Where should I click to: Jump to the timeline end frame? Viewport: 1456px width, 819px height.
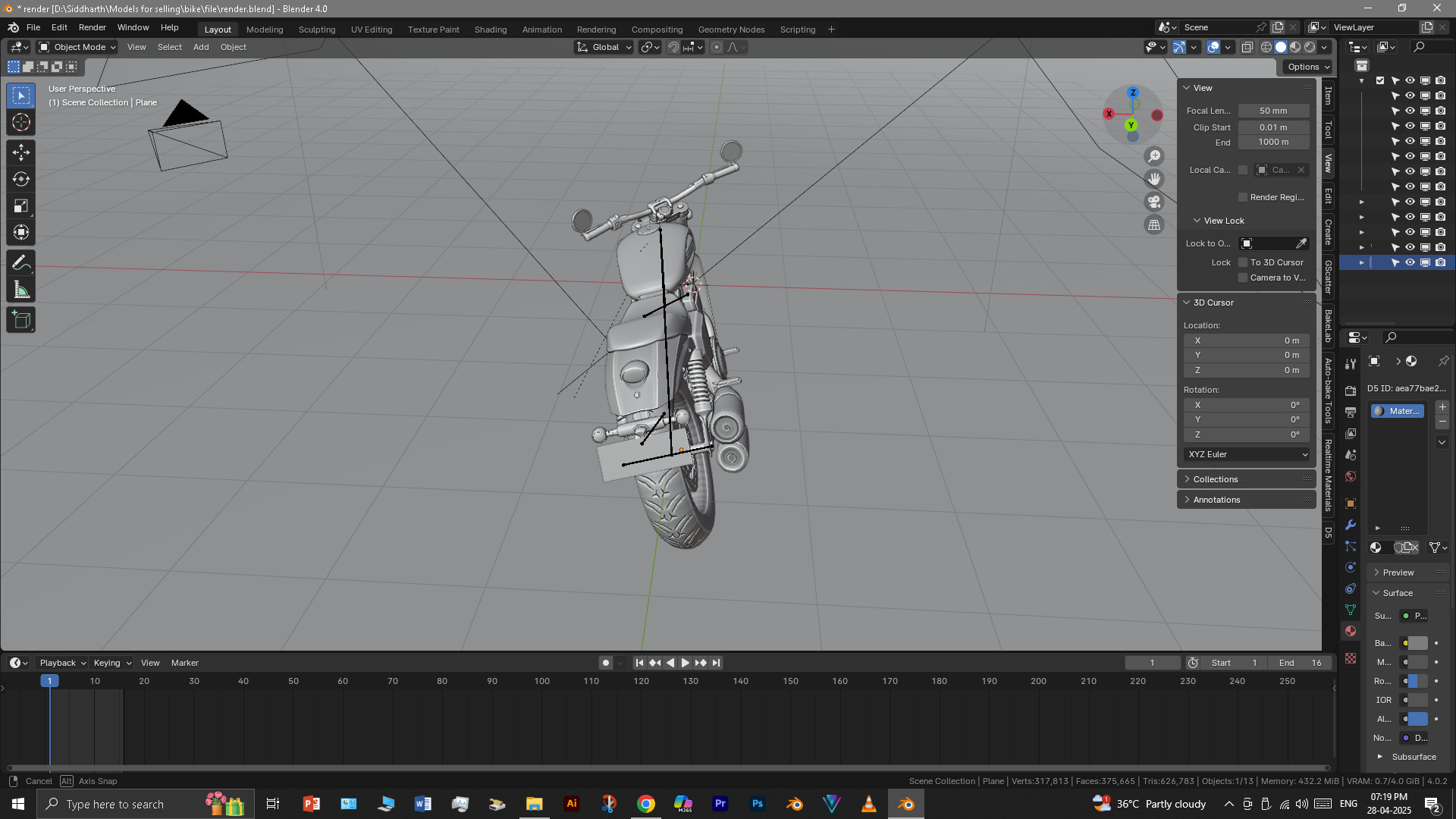pyautogui.click(x=717, y=663)
